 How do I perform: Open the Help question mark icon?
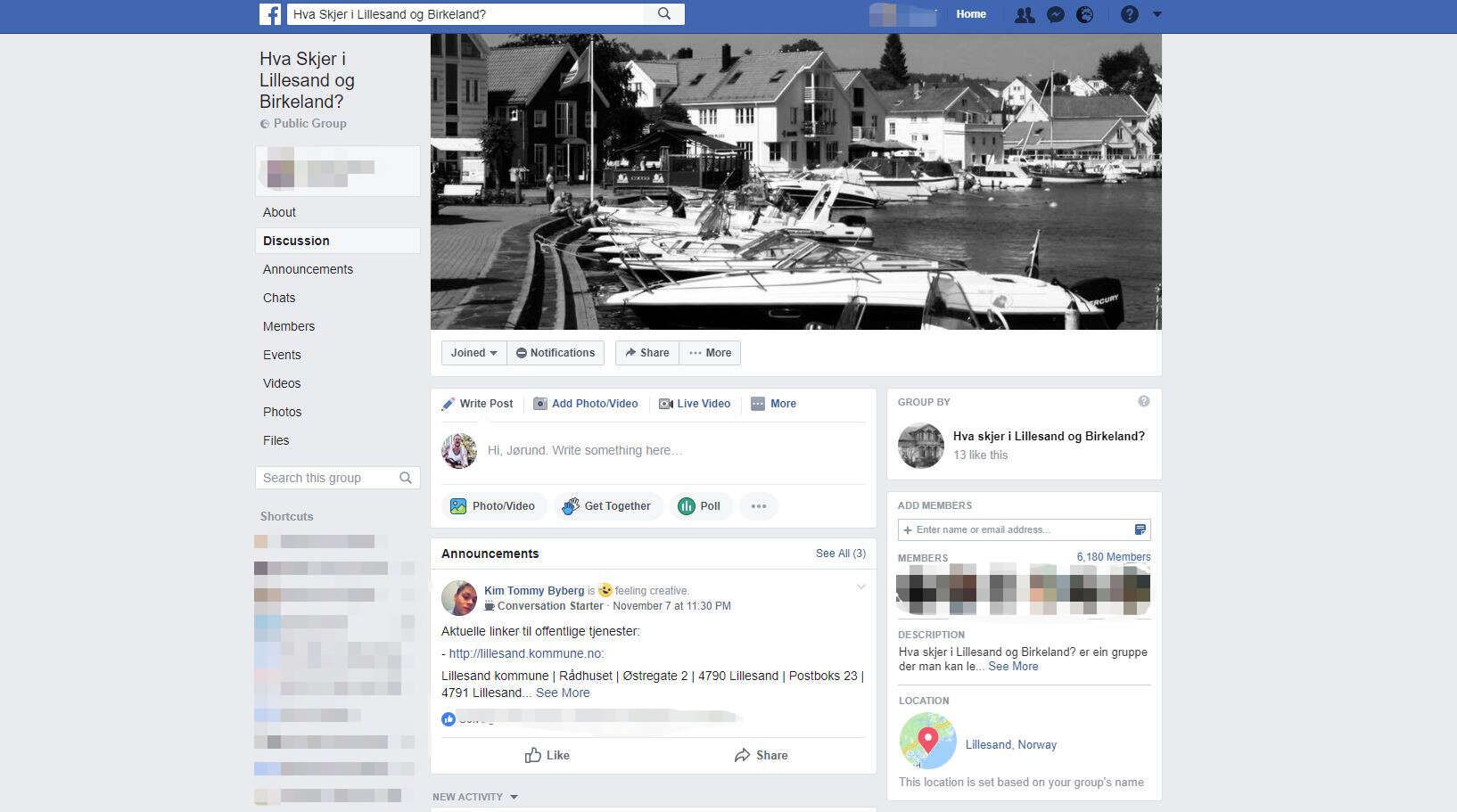pyautogui.click(x=1129, y=14)
